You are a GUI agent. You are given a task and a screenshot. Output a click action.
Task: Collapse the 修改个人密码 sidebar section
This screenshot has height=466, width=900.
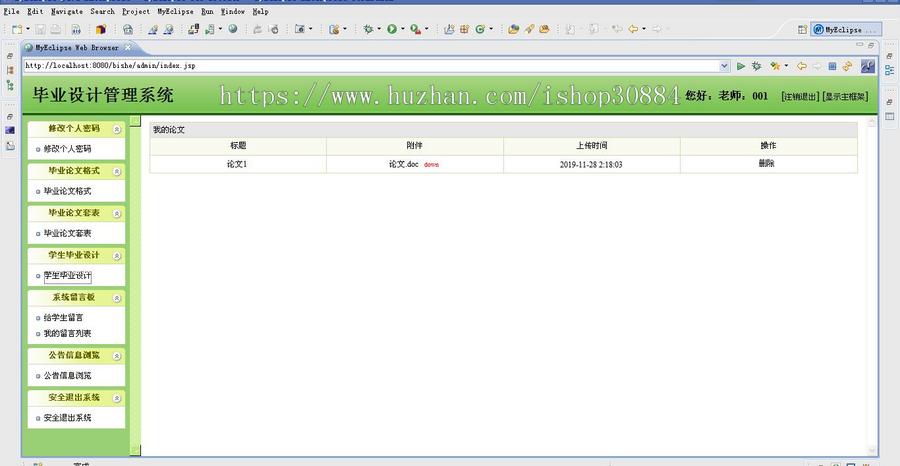click(117, 129)
